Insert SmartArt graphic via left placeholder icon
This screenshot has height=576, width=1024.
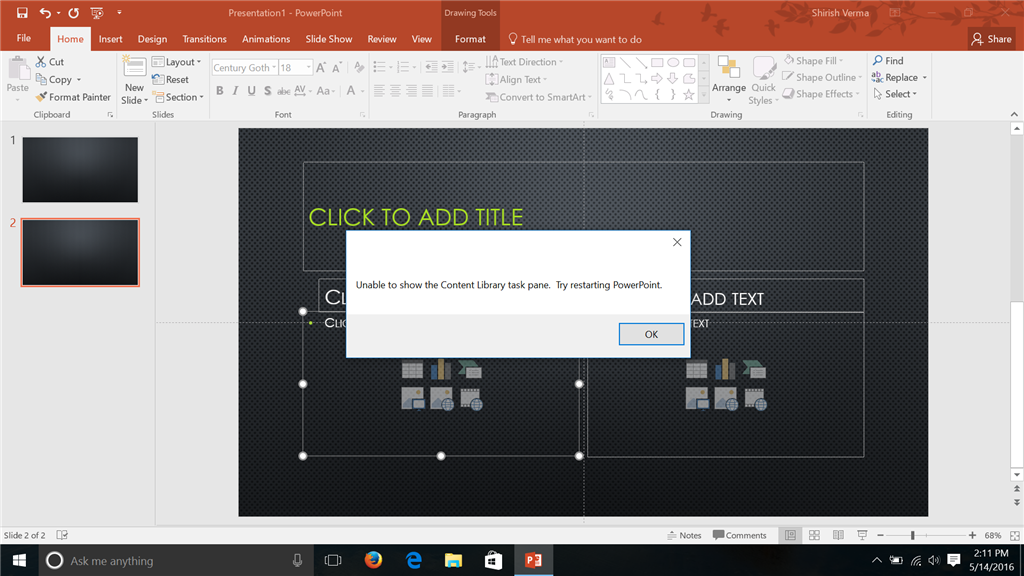click(x=470, y=370)
